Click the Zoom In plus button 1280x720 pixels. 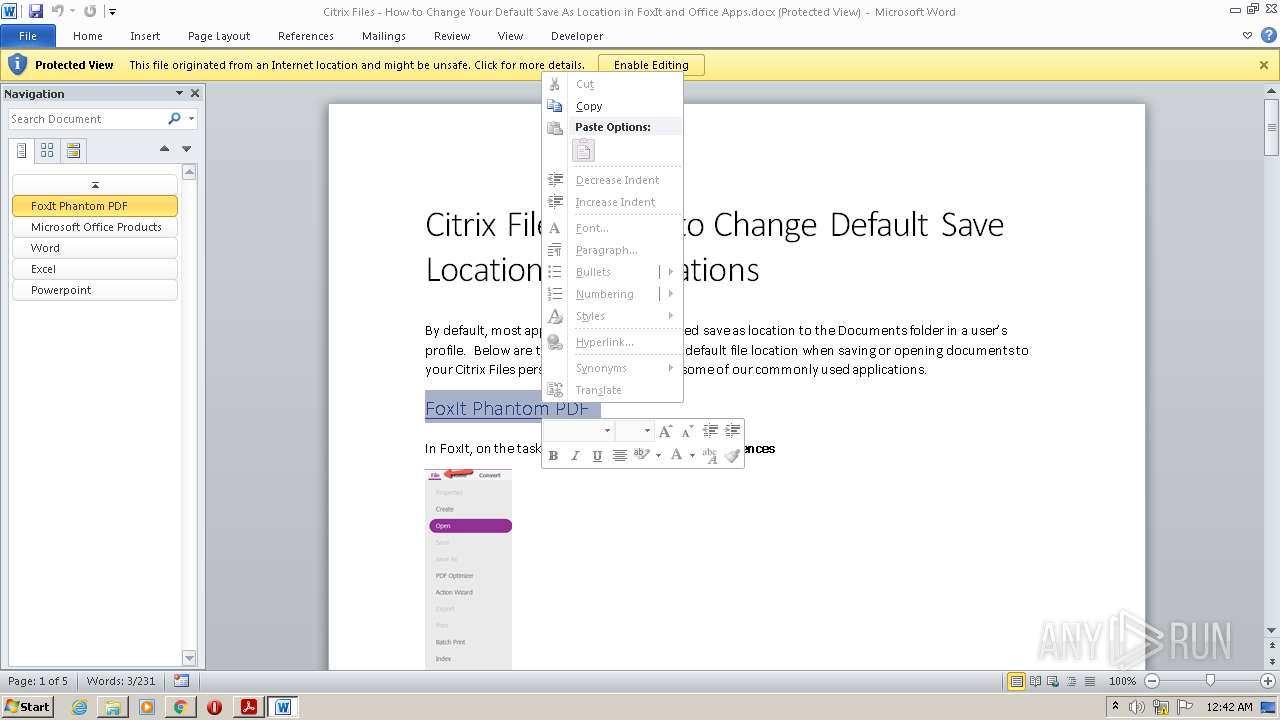1268,681
